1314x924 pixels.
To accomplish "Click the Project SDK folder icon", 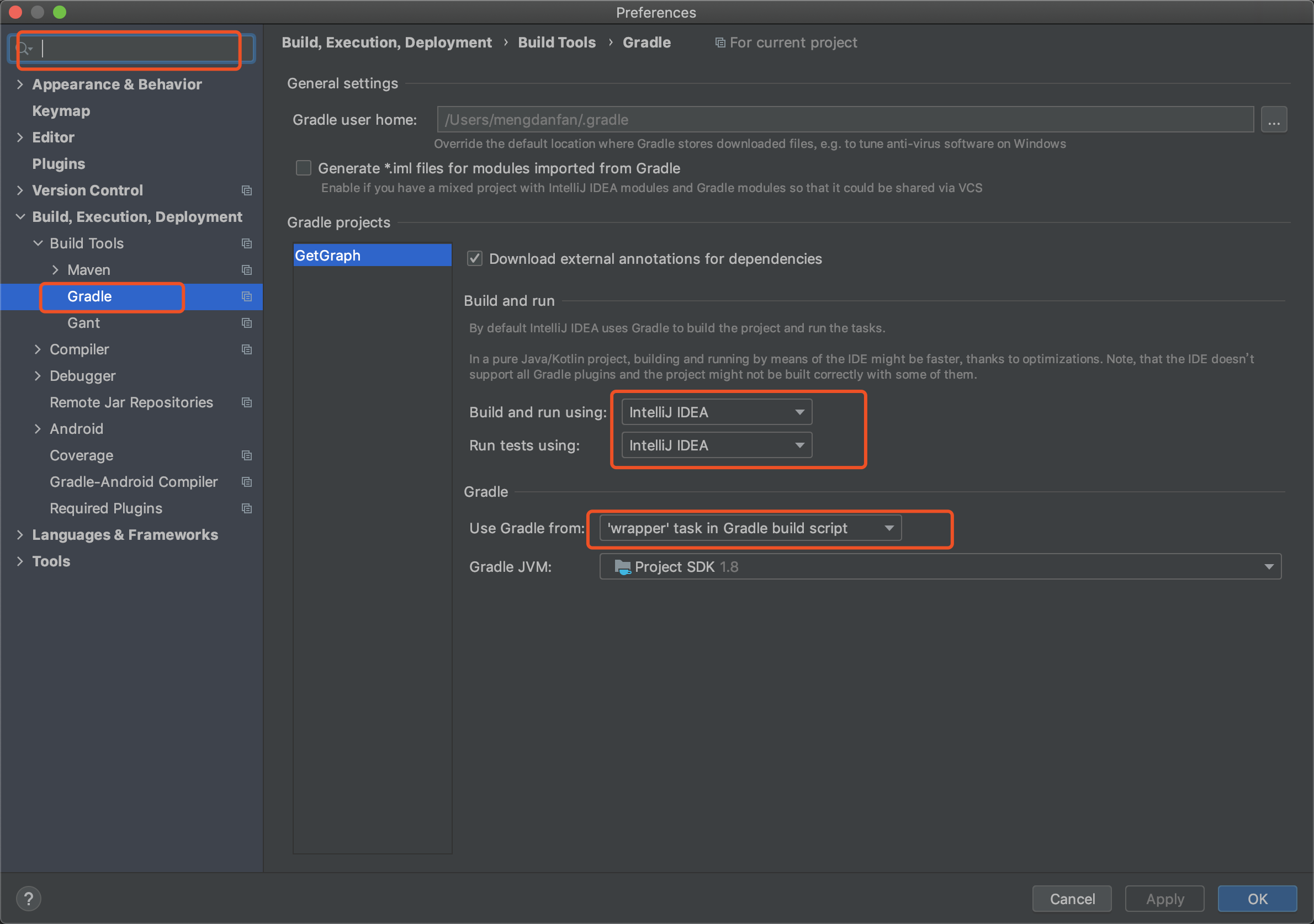I will pyautogui.click(x=622, y=567).
